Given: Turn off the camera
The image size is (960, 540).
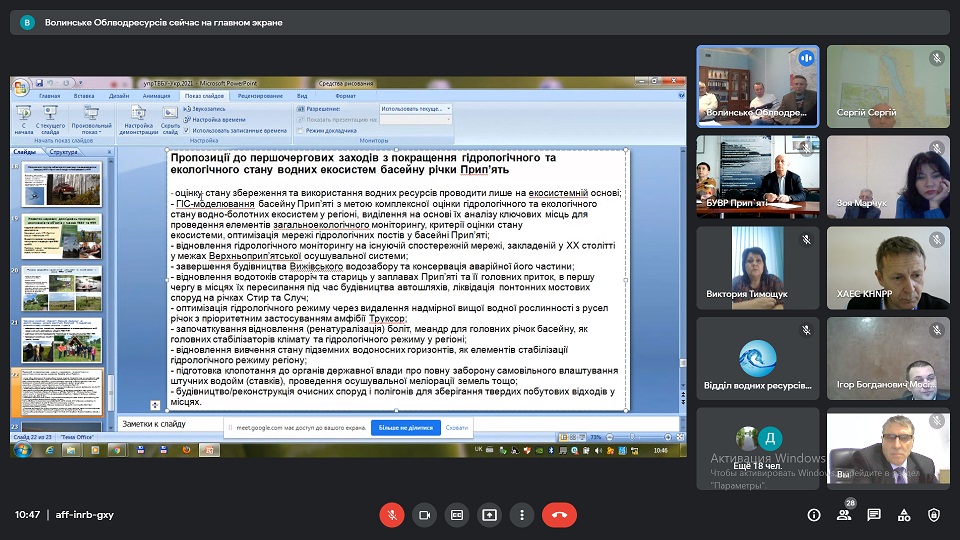Looking at the screenshot, I should point(424,515).
